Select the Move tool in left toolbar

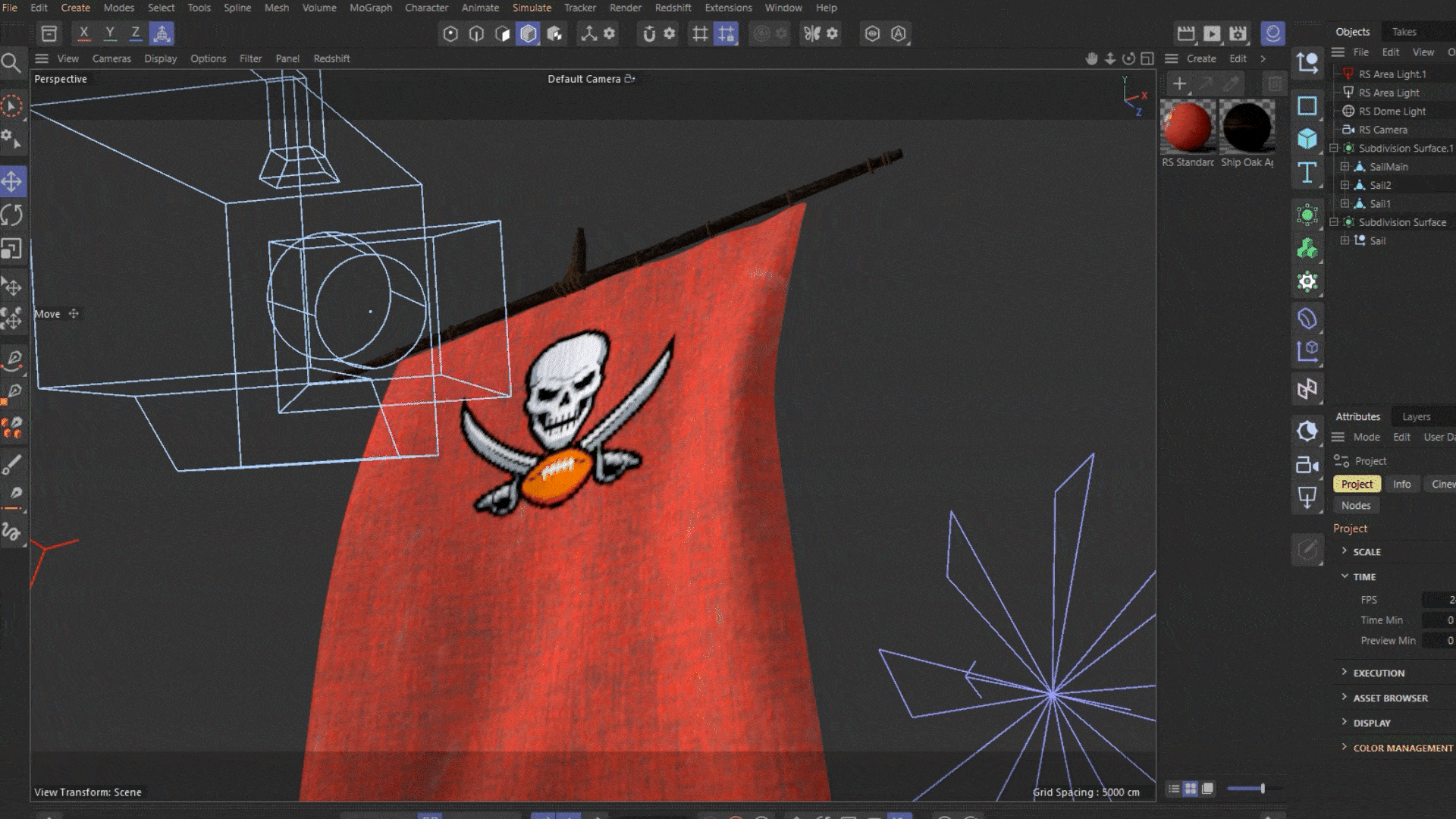(12, 181)
